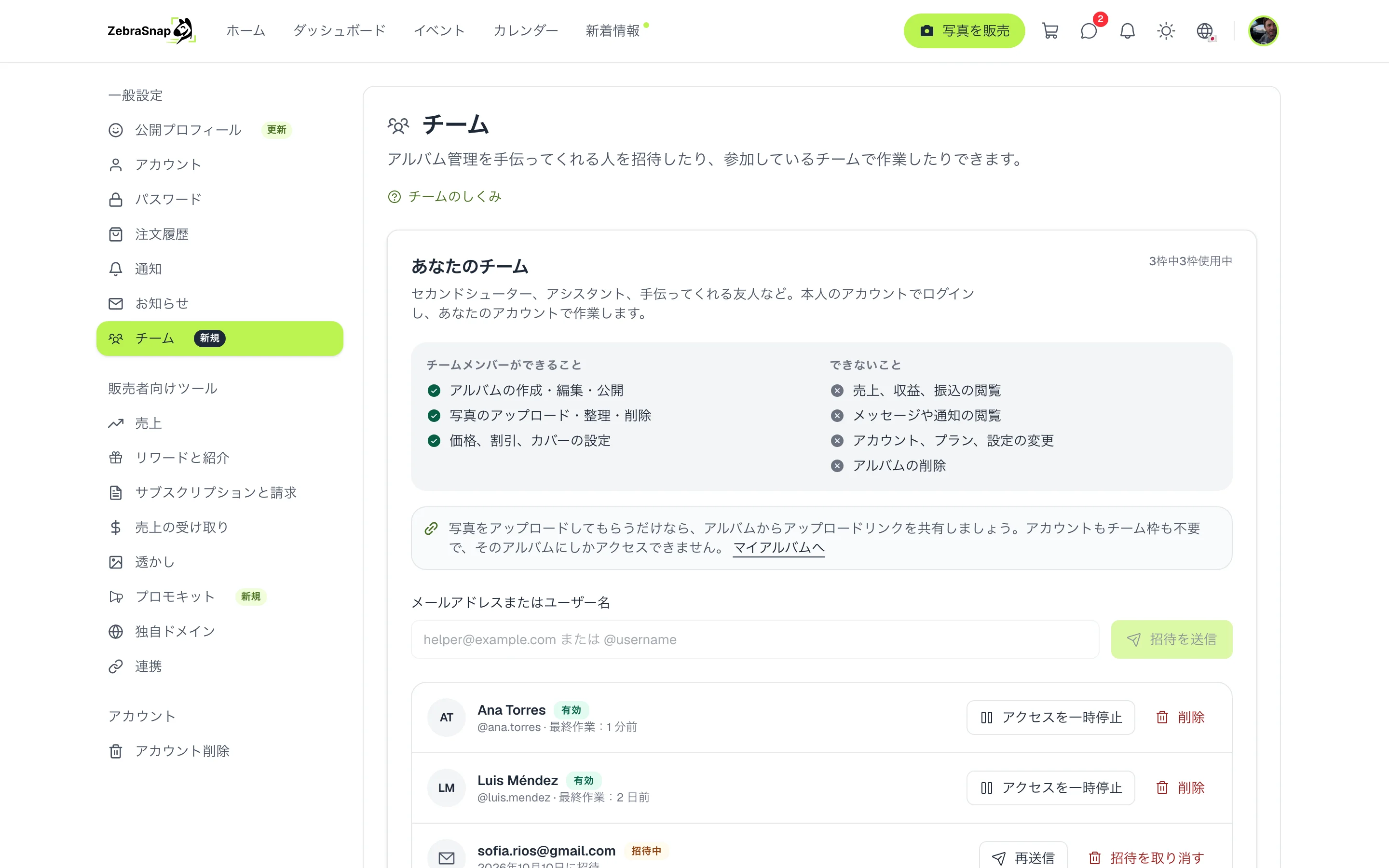
Task: Open パスワード settings in sidebar
Action: [x=220, y=199]
